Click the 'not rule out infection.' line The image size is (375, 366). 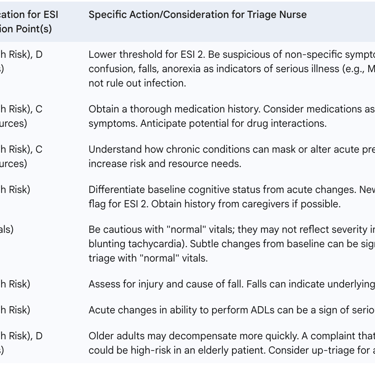[x=137, y=83]
